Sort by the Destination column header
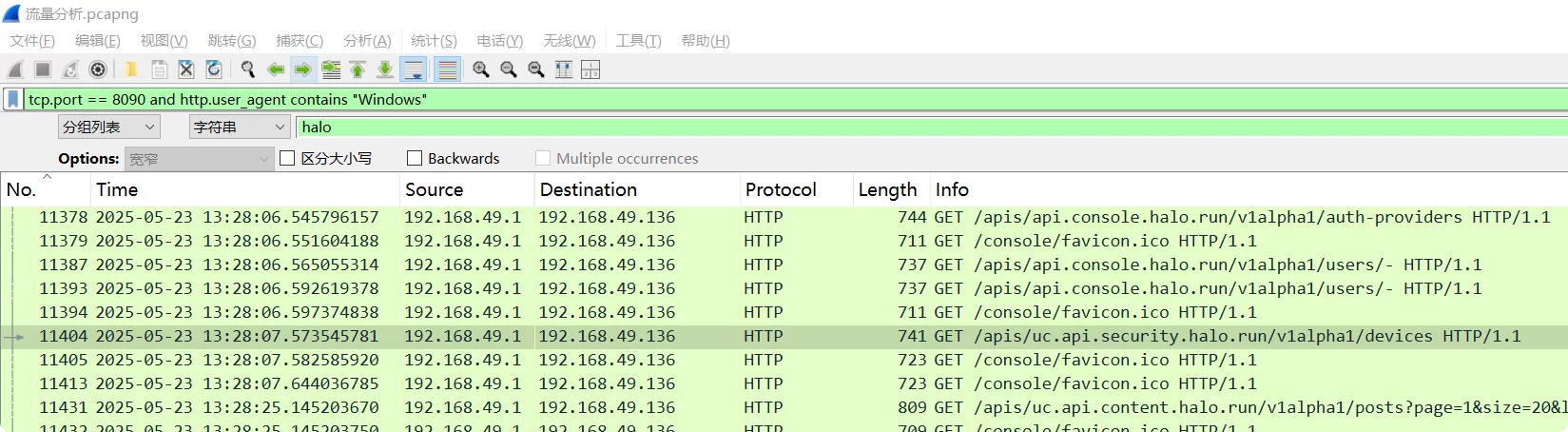 pyautogui.click(x=637, y=189)
